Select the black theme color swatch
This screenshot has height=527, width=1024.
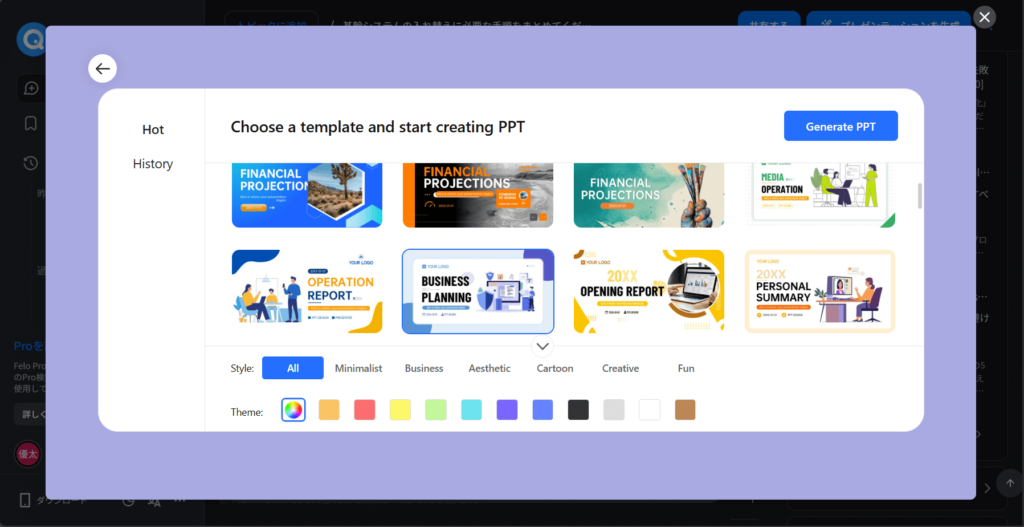coord(578,410)
